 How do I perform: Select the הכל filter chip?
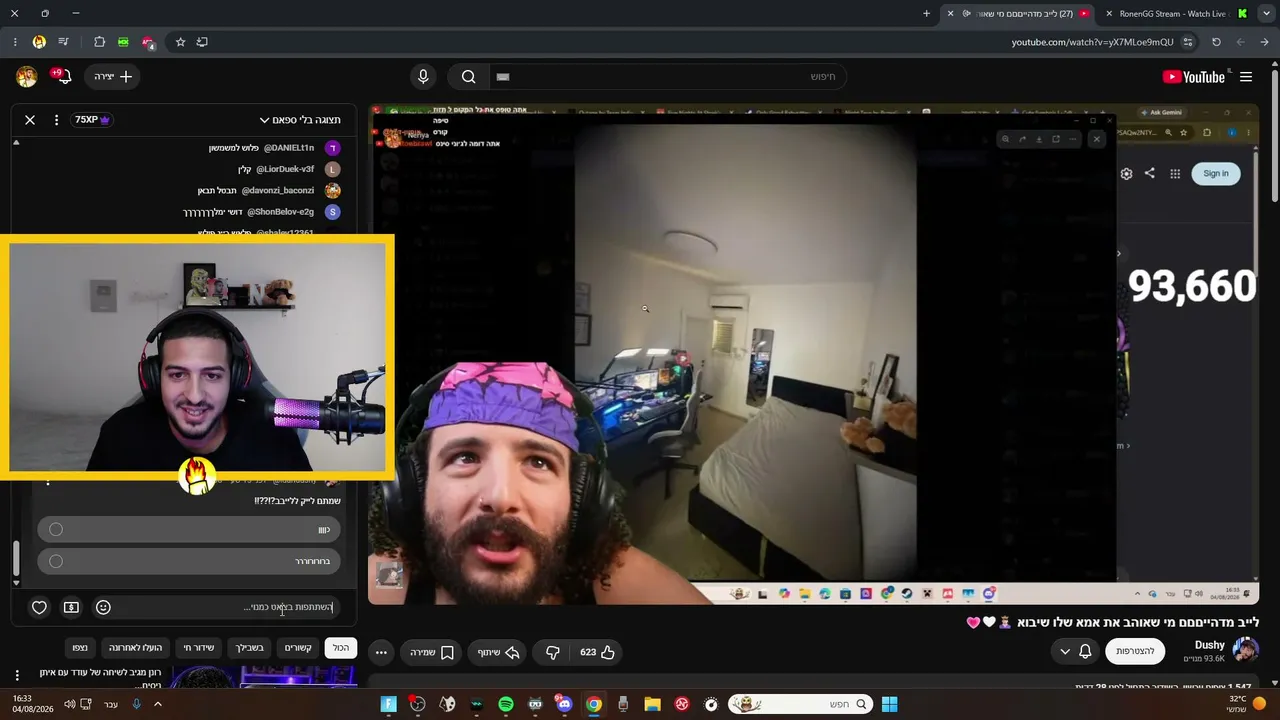click(x=341, y=648)
